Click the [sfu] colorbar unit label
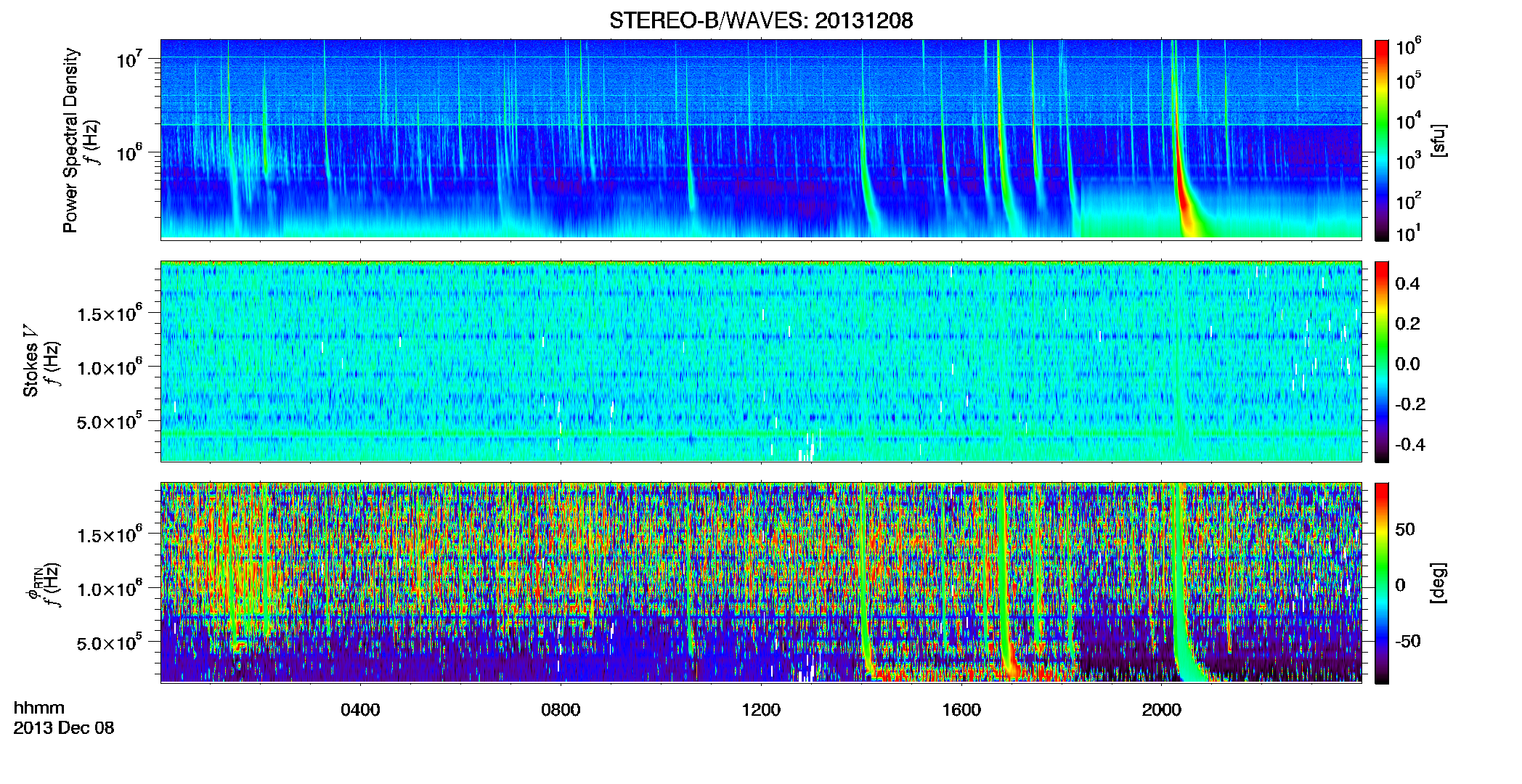1522x784 pixels. 1438,140
